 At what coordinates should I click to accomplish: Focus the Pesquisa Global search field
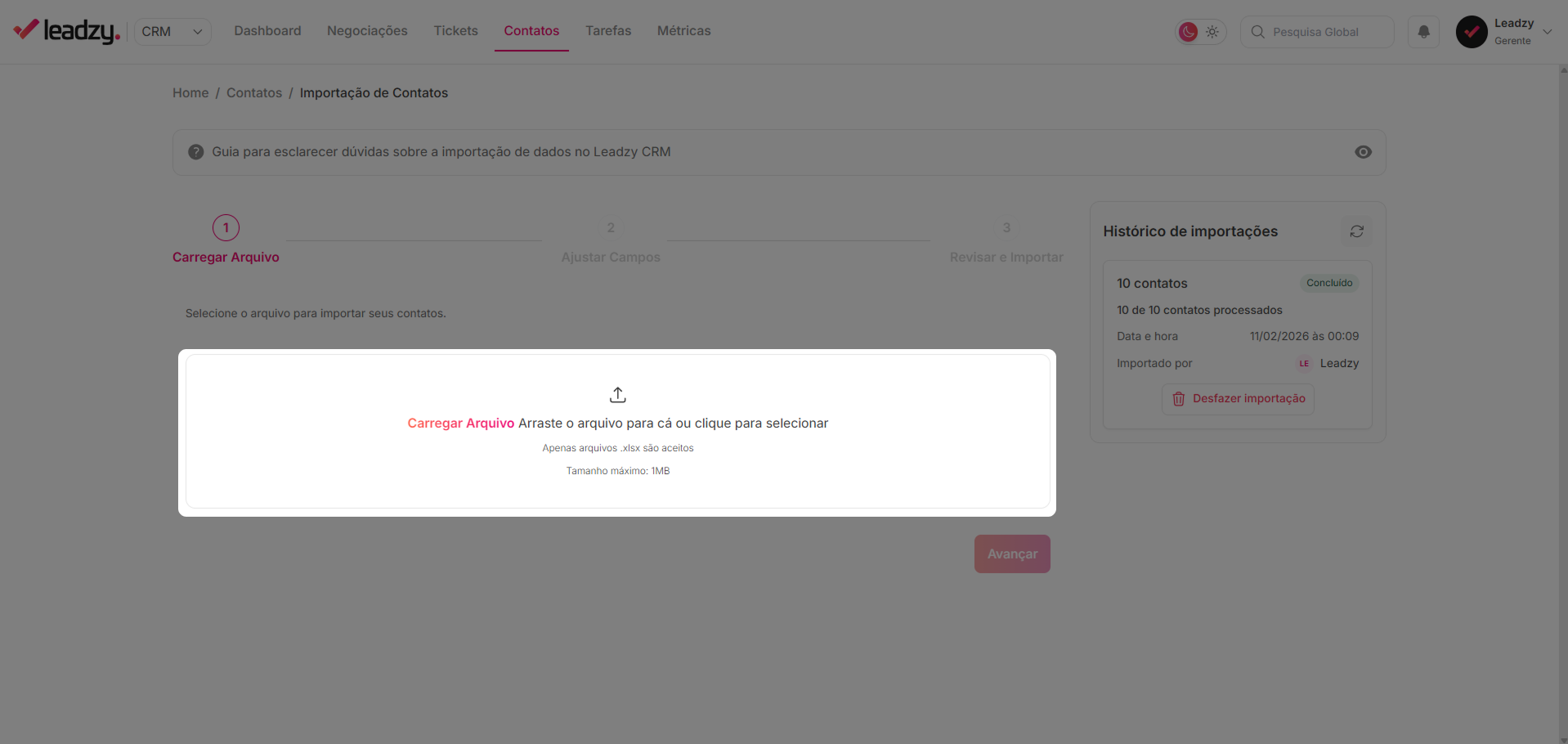pyautogui.click(x=1317, y=32)
